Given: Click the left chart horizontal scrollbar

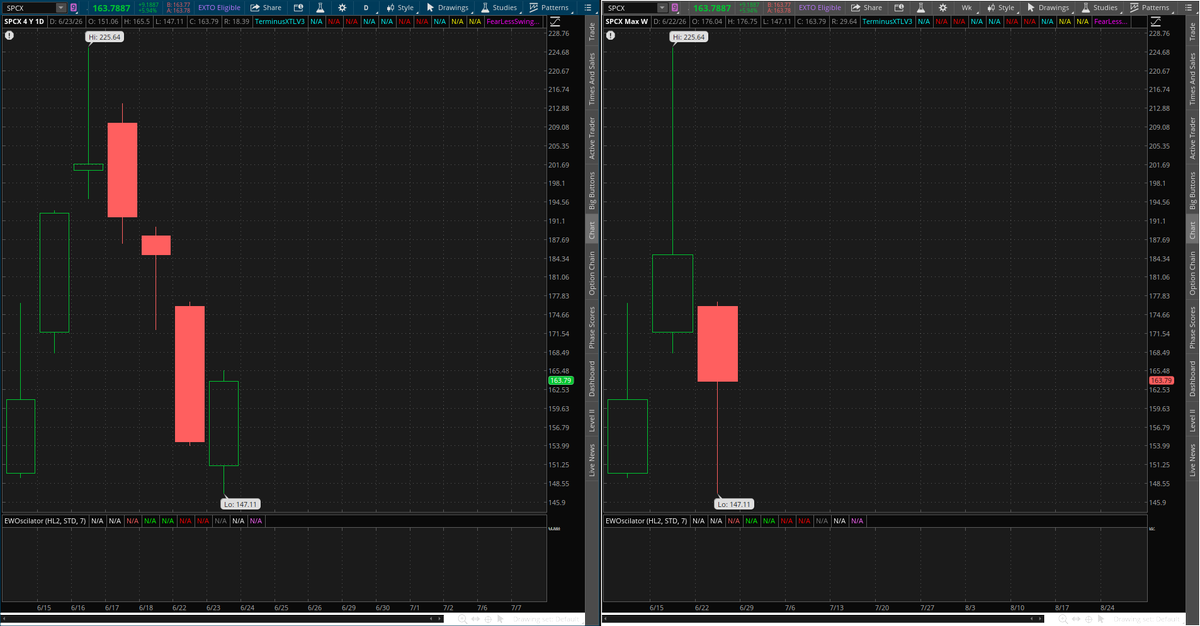Looking at the screenshot, I should [x=222, y=619].
